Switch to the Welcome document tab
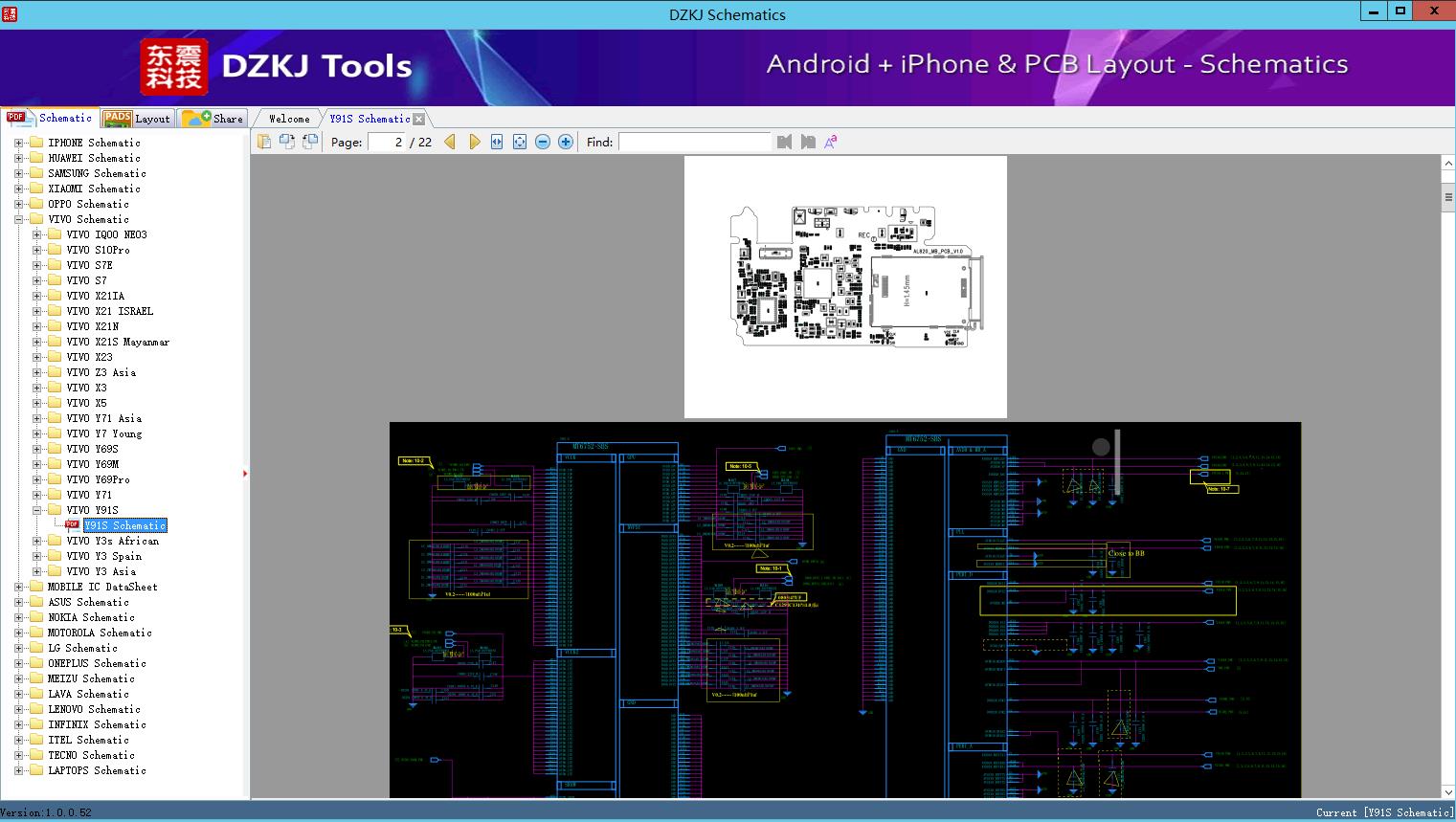 pos(289,119)
